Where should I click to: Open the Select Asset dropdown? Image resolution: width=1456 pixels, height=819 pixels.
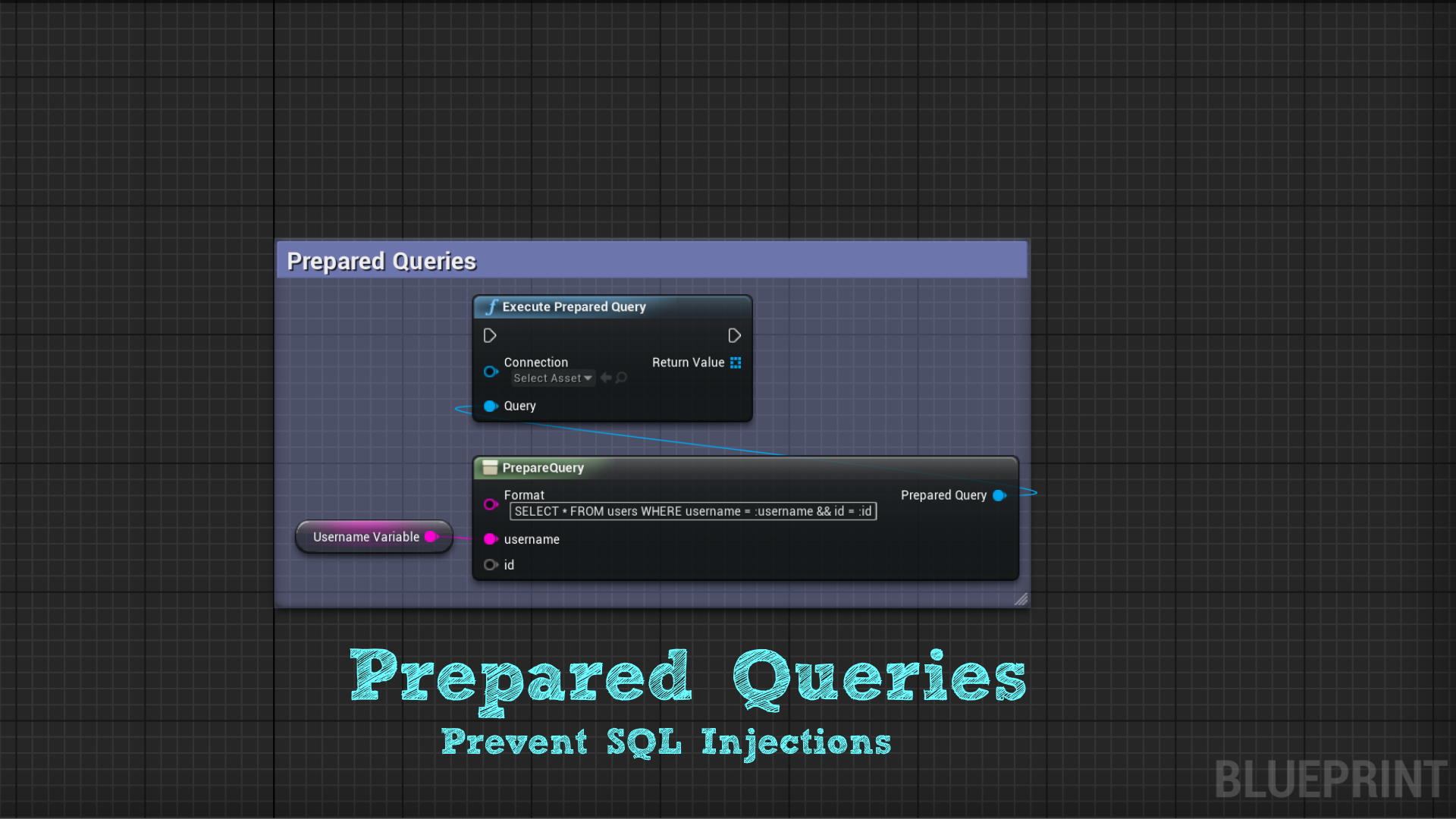click(x=553, y=378)
